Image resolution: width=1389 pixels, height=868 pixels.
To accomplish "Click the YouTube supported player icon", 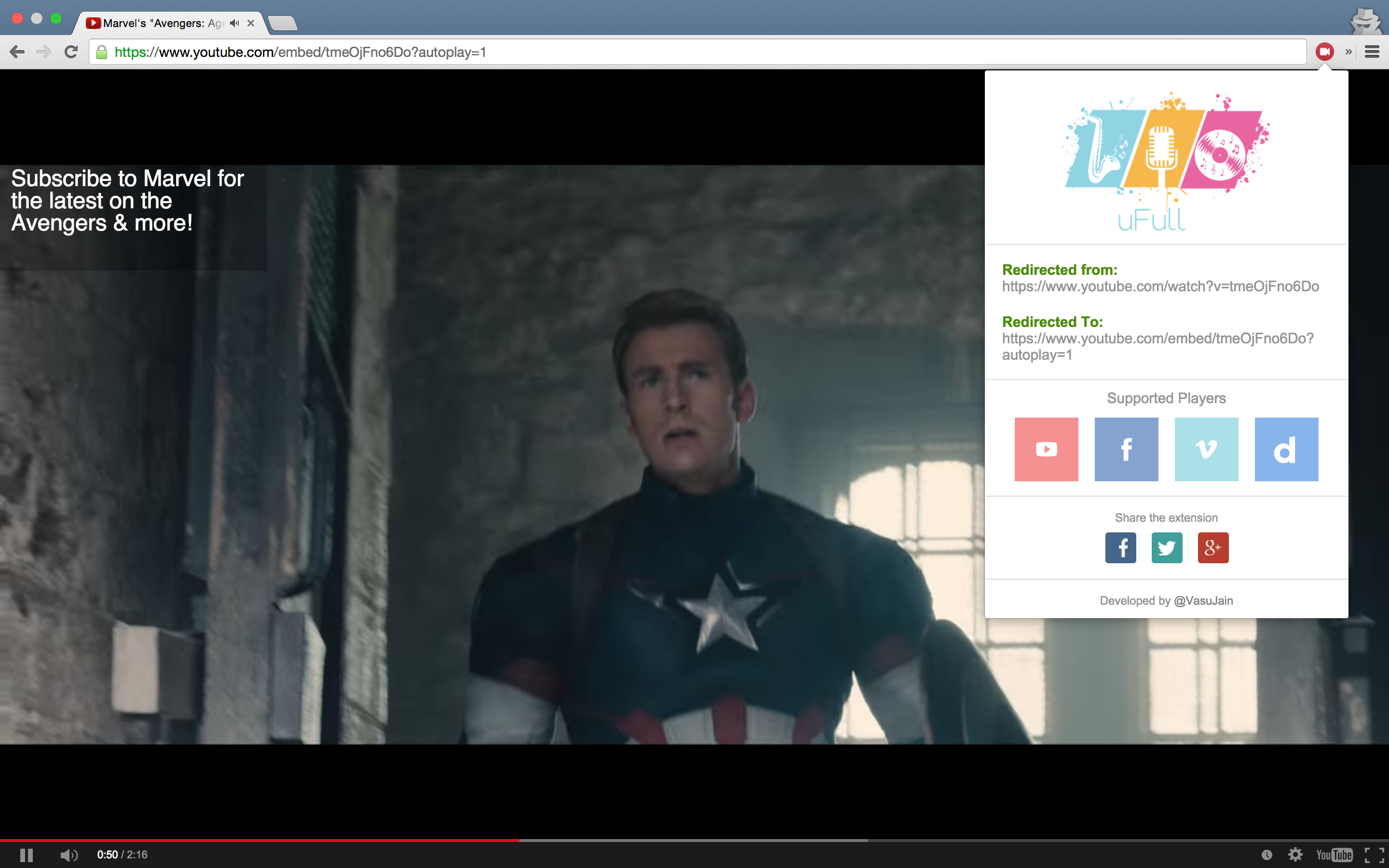I will [x=1046, y=449].
